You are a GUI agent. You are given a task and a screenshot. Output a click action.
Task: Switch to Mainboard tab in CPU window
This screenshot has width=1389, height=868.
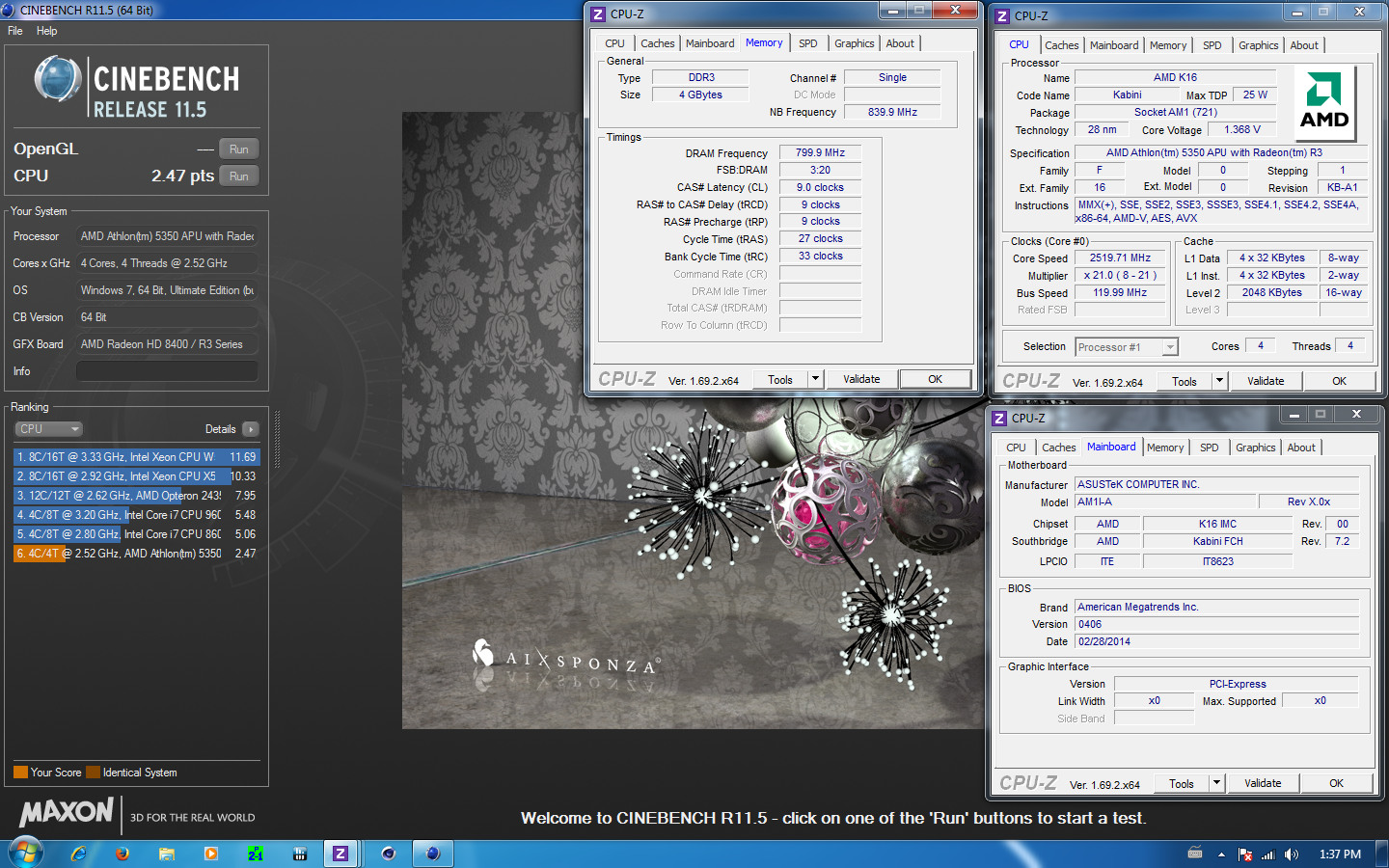[1114, 45]
